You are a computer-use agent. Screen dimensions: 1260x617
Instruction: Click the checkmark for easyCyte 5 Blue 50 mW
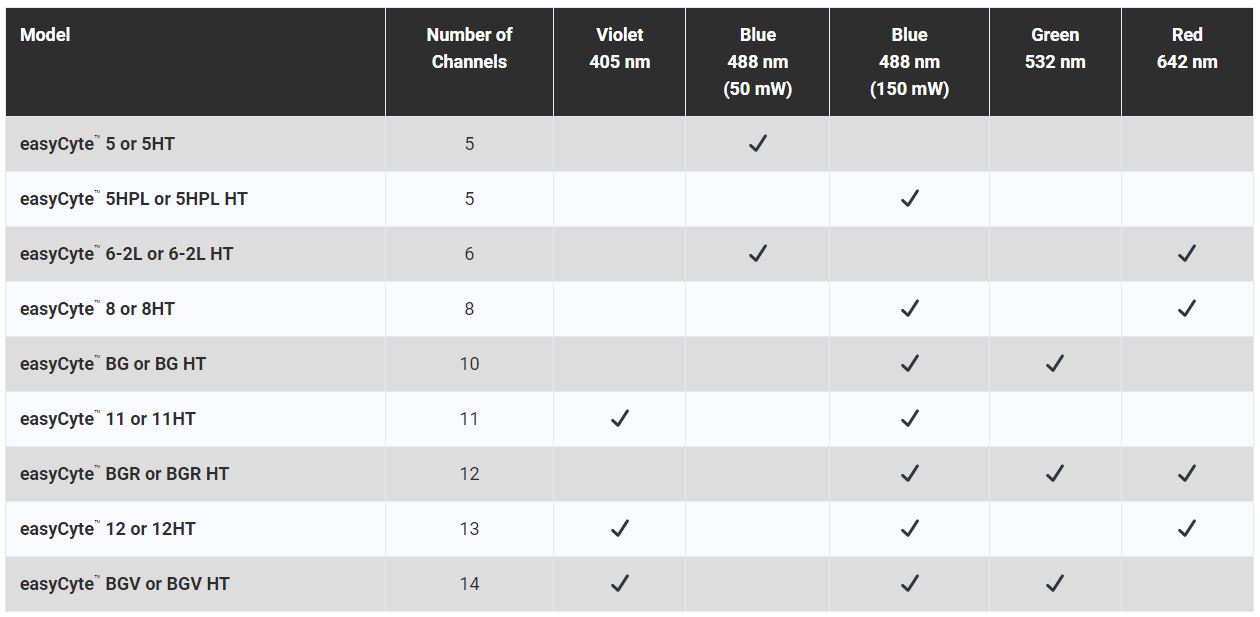[x=757, y=144]
